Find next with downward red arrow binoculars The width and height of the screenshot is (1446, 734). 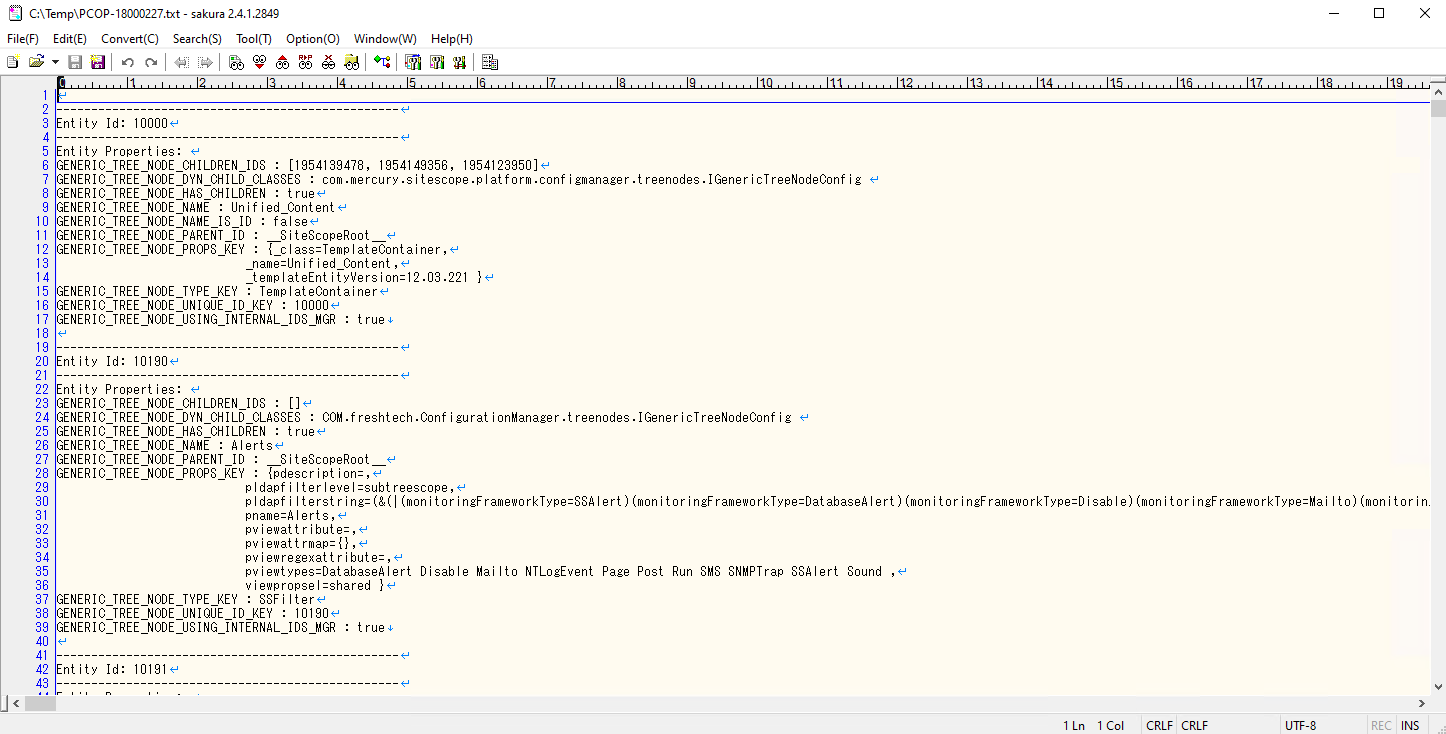click(x=259, y=62)
